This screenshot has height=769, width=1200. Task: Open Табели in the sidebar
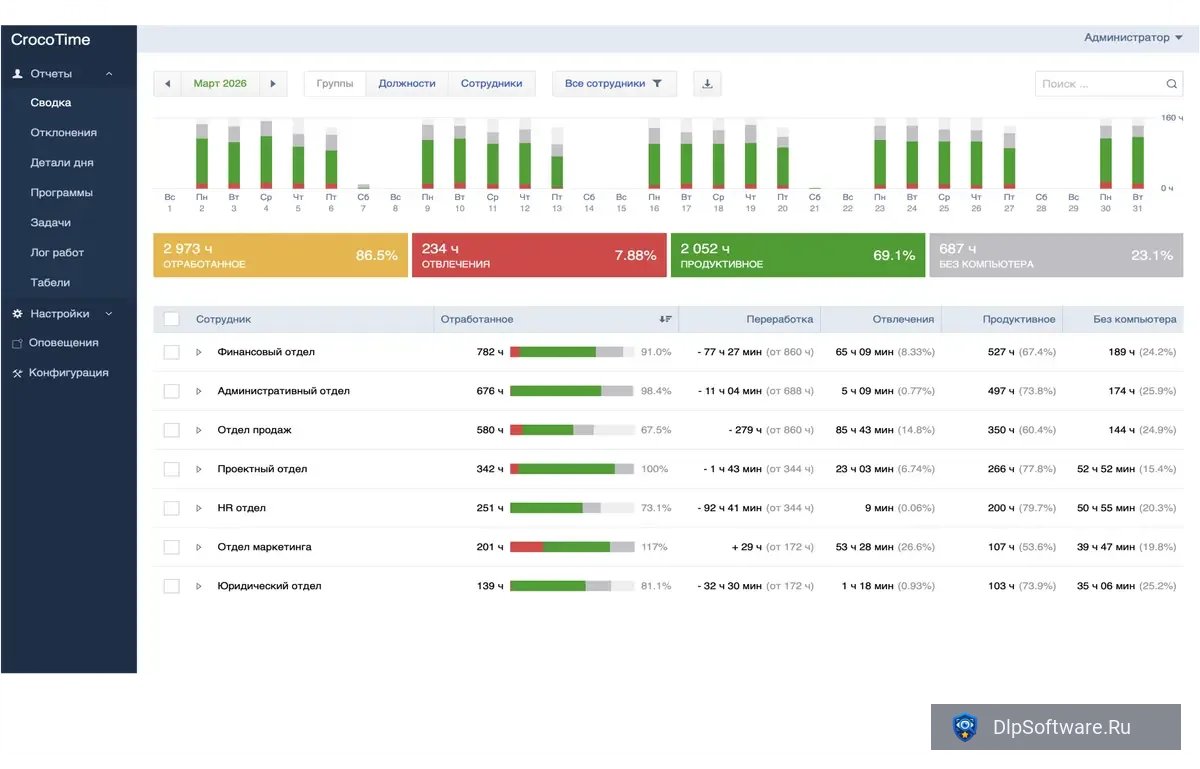(50, 283)
